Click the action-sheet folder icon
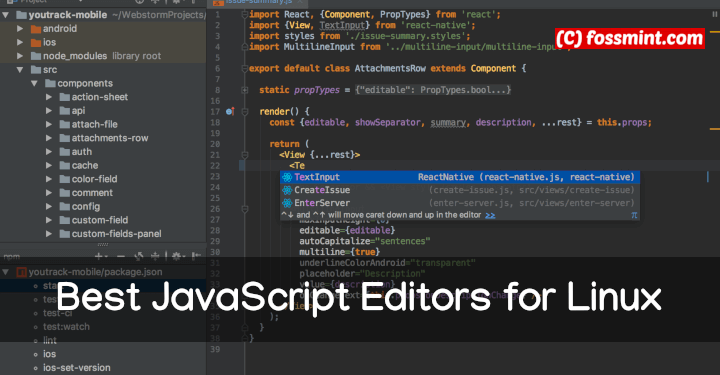 65,97
